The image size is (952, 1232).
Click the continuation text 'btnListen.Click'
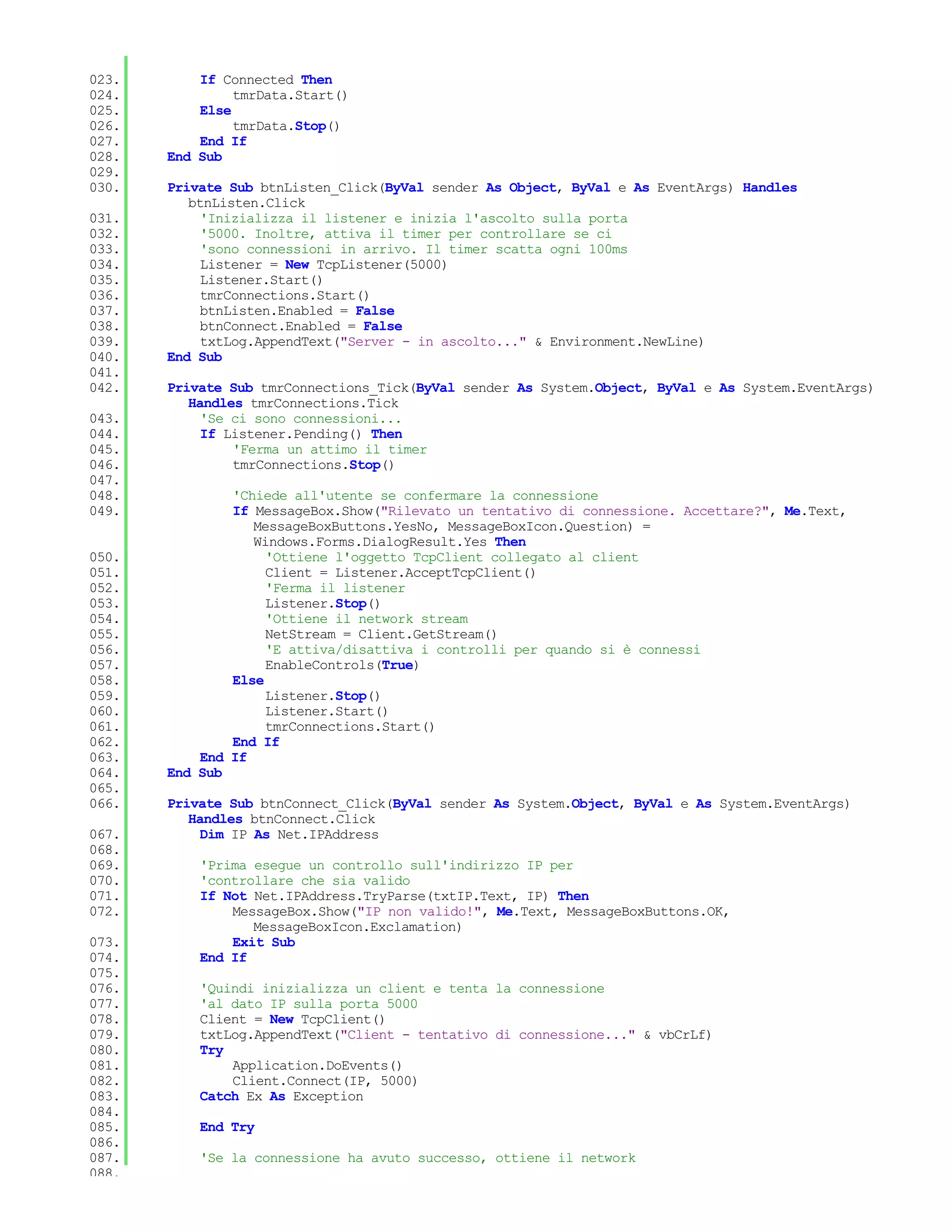pyautogui.click(x=246, y=203)
